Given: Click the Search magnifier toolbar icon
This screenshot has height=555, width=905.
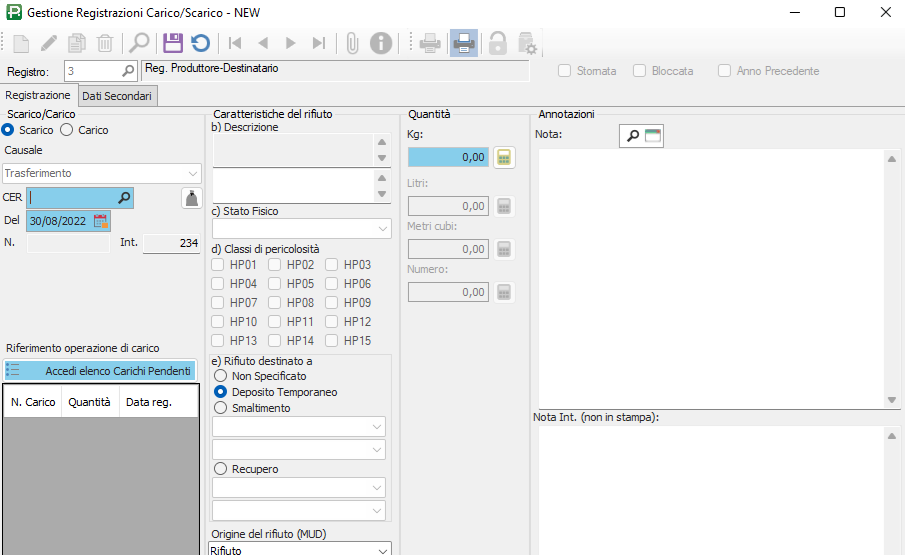Looking at the screenshot, I should tap(139, 43).
